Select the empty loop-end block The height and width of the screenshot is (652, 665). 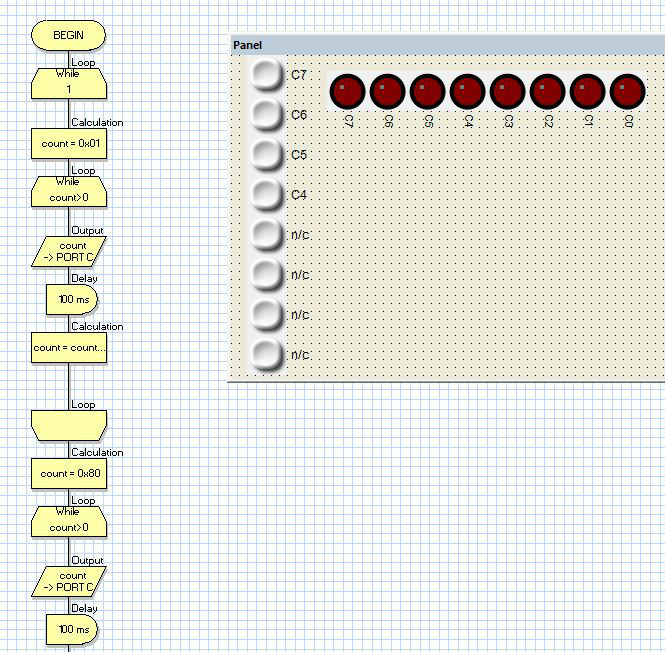click(x=68, y=425)
